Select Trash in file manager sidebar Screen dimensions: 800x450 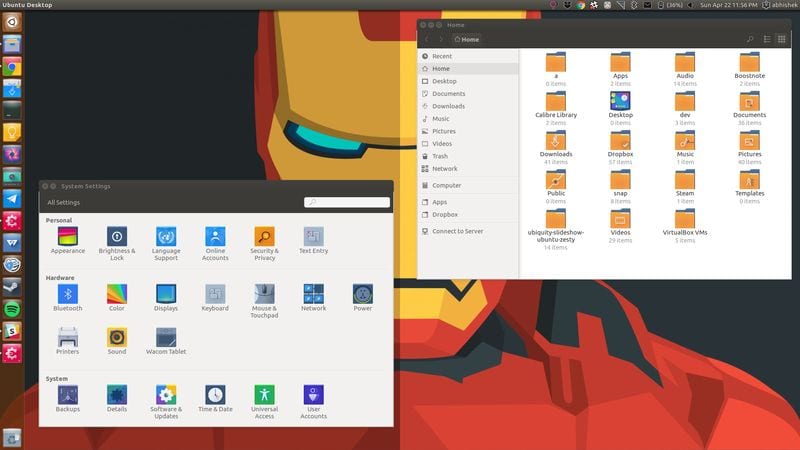click(x=468, y=156)
